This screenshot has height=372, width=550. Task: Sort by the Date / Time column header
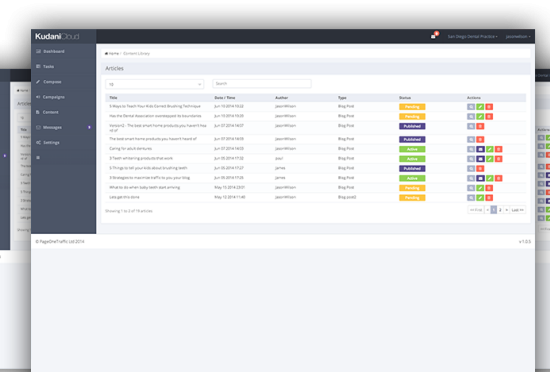(224, 98)
